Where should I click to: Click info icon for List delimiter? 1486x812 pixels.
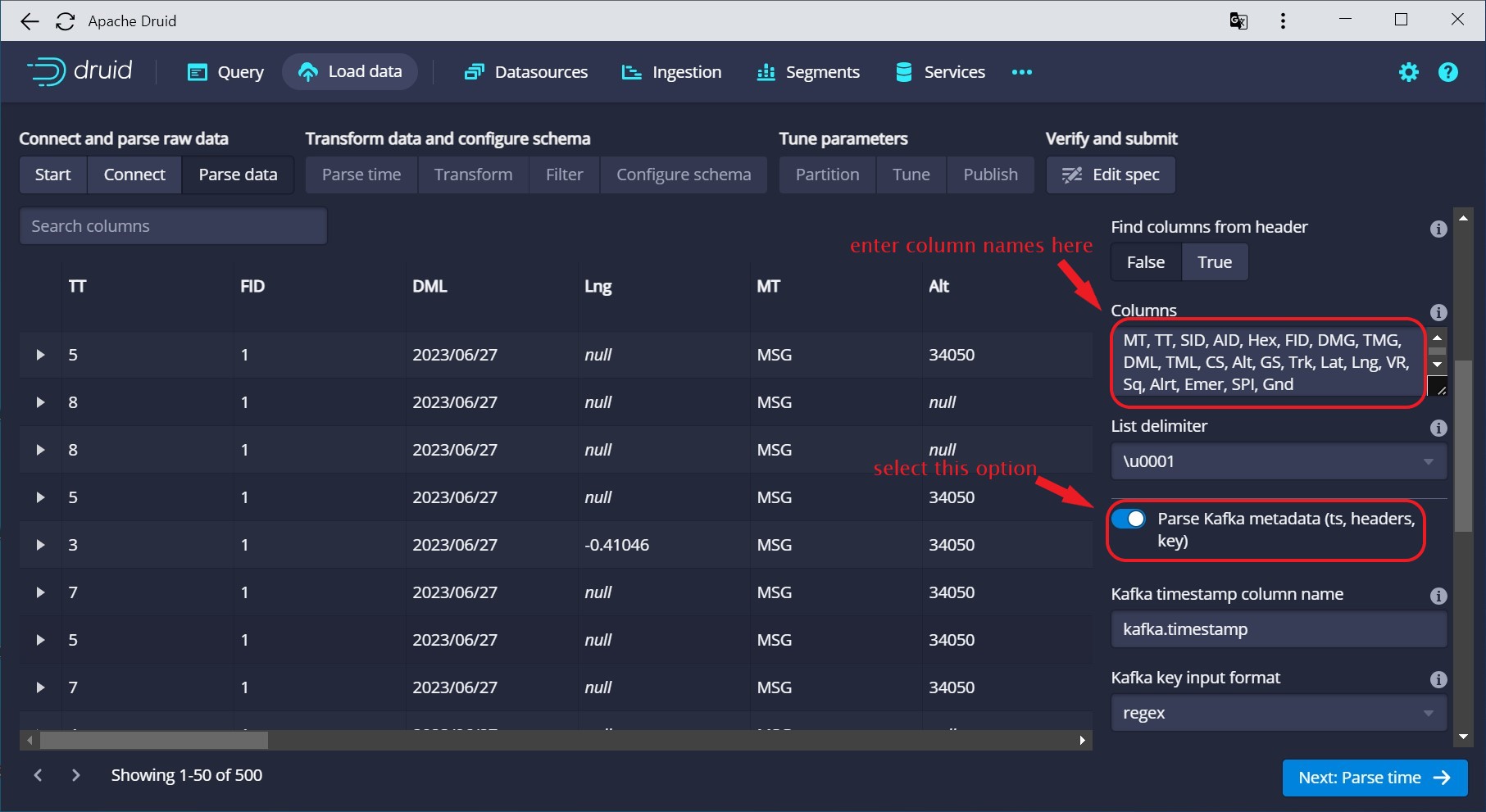(x=1438, y=428)
